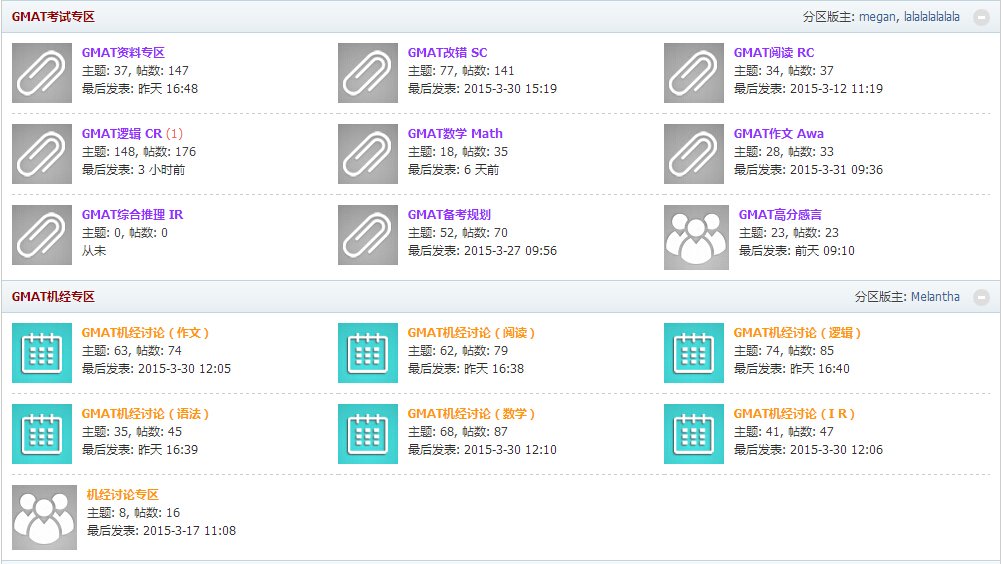
Task: Click the calendar icon beside GMAT机经讨论（逻辑）
Action: click(x=694, y=353)
